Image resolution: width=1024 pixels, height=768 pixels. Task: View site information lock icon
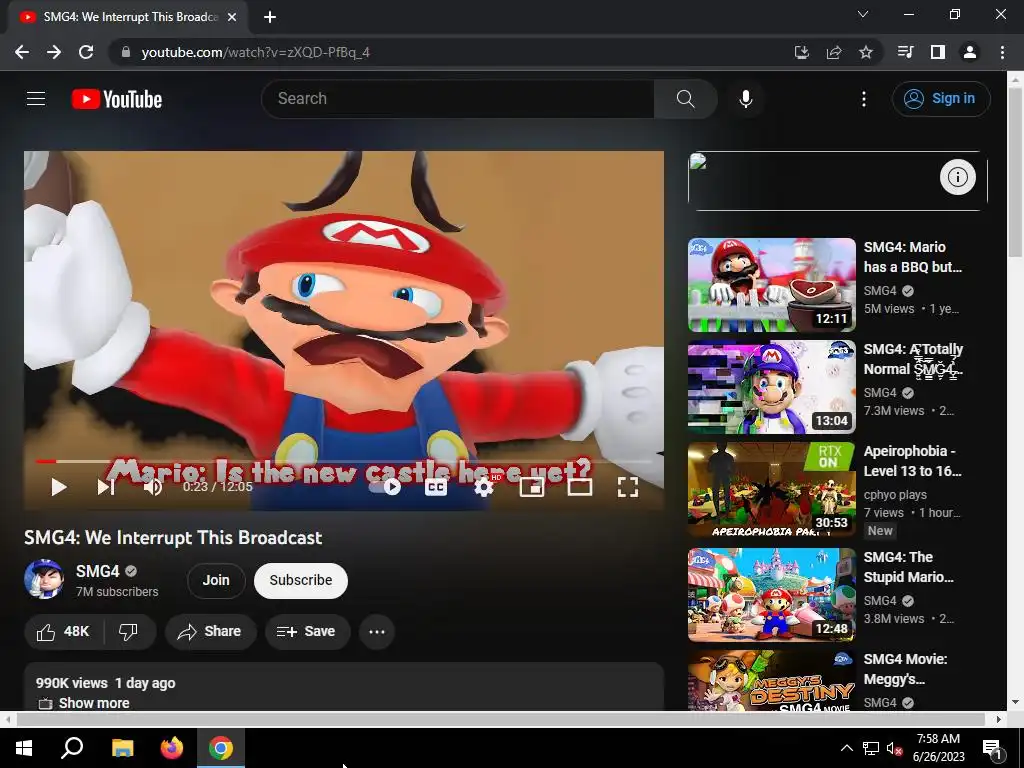click(x=125, y=52)
